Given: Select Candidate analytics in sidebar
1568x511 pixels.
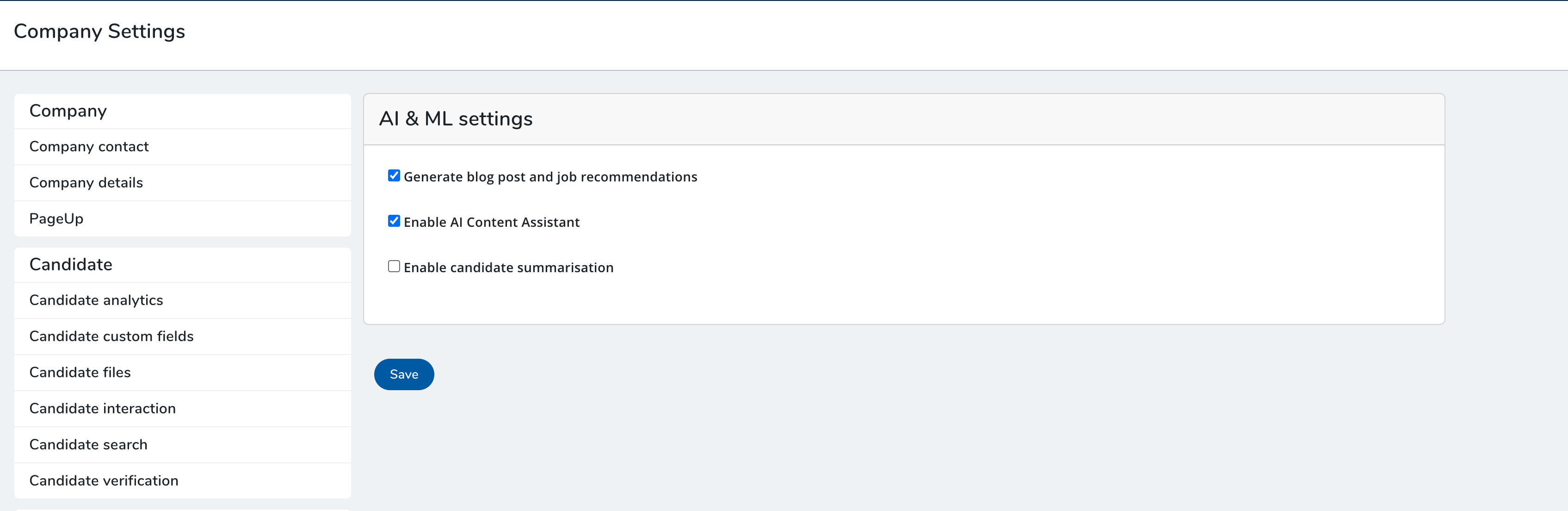Looking at the screenshot, I should [x=96, y=300].
